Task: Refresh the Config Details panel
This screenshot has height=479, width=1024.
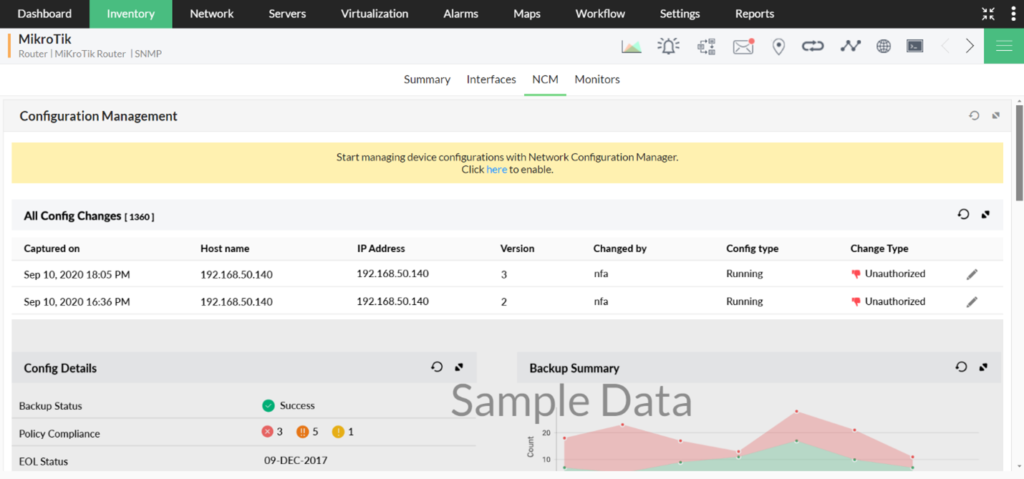Action: point(437,367)
